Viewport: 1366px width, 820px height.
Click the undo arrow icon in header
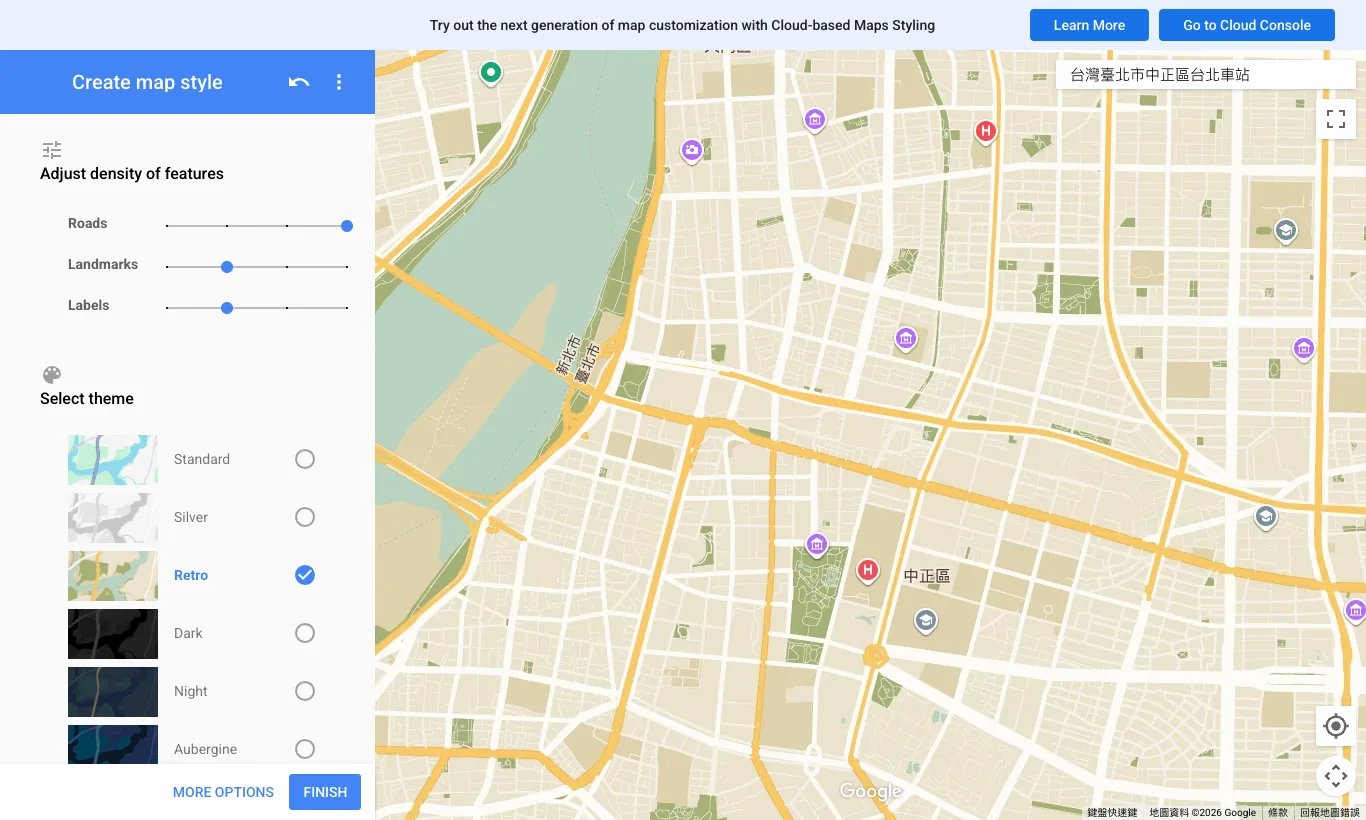(299, 82)
